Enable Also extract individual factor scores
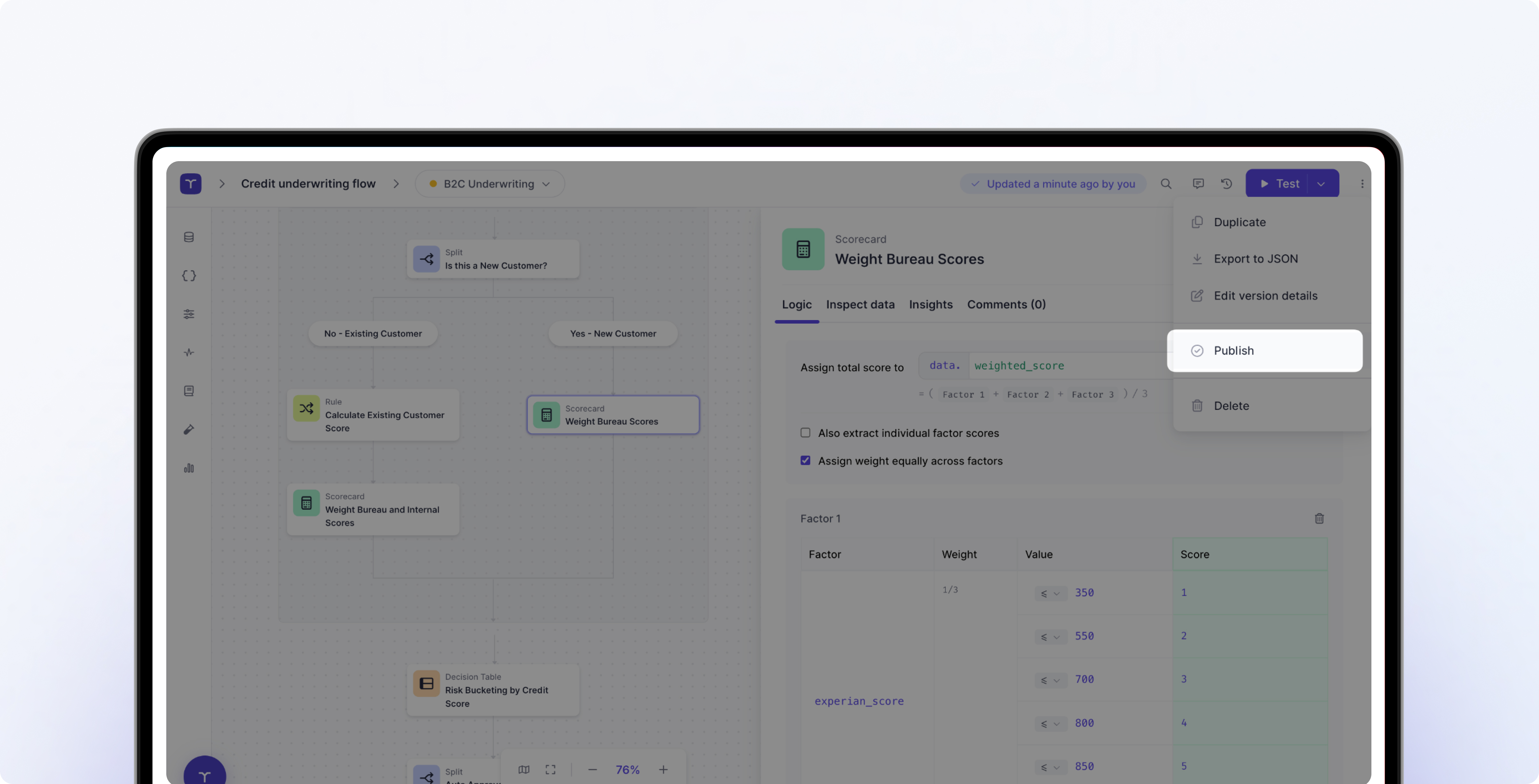The height and width of the screenshot is (784, 1539). [x=805, y=433]
